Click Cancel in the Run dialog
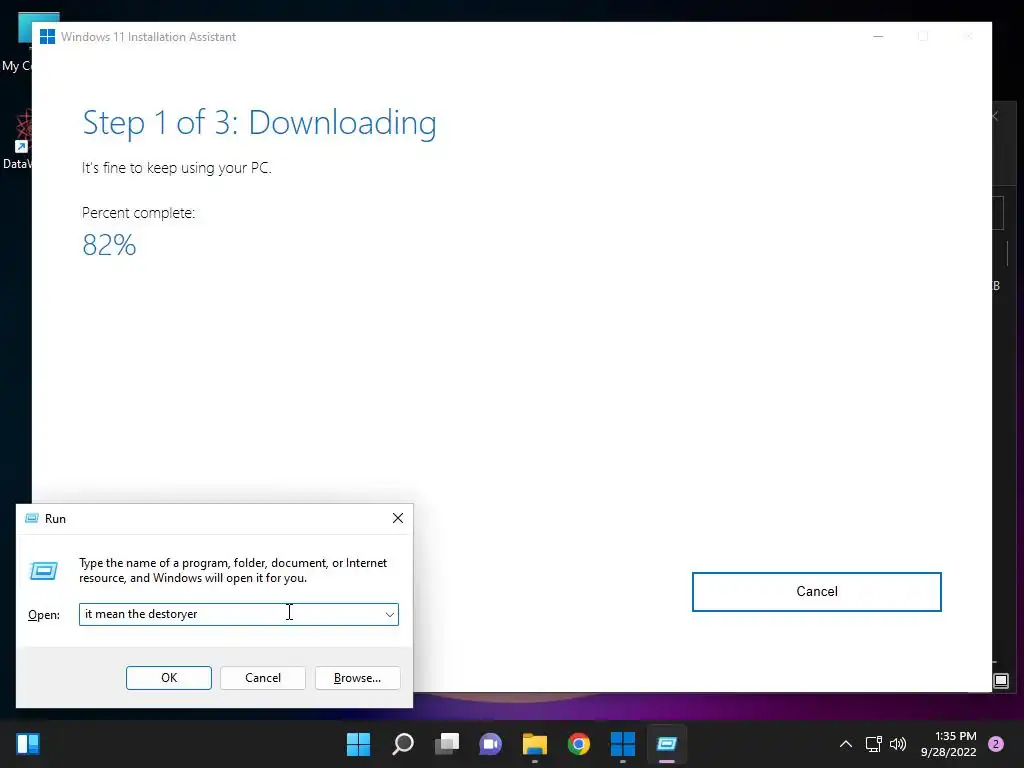 (263, 678)
